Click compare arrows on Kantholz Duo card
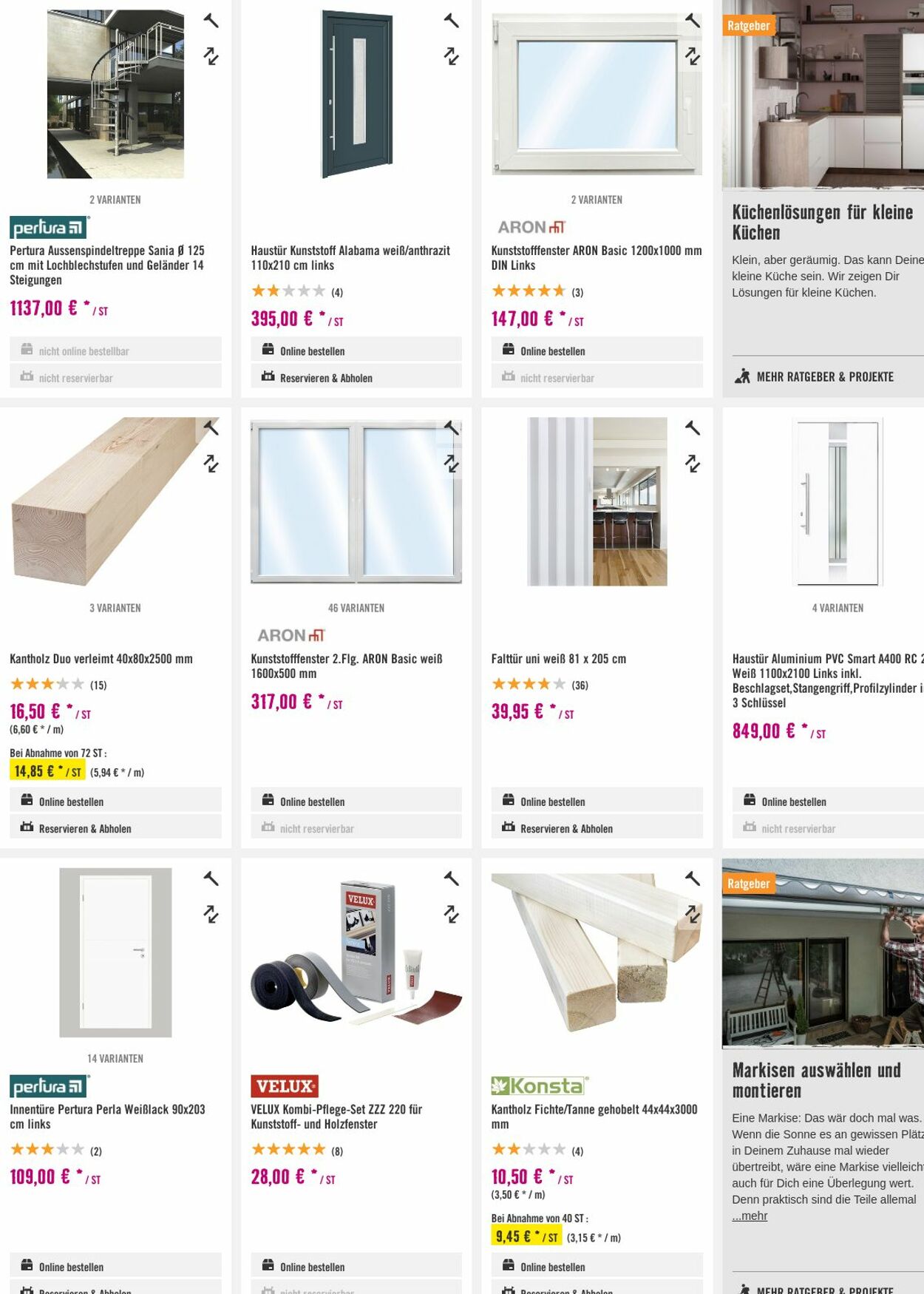The height and width of the screenshot is (1294, 924). [211, 464]
